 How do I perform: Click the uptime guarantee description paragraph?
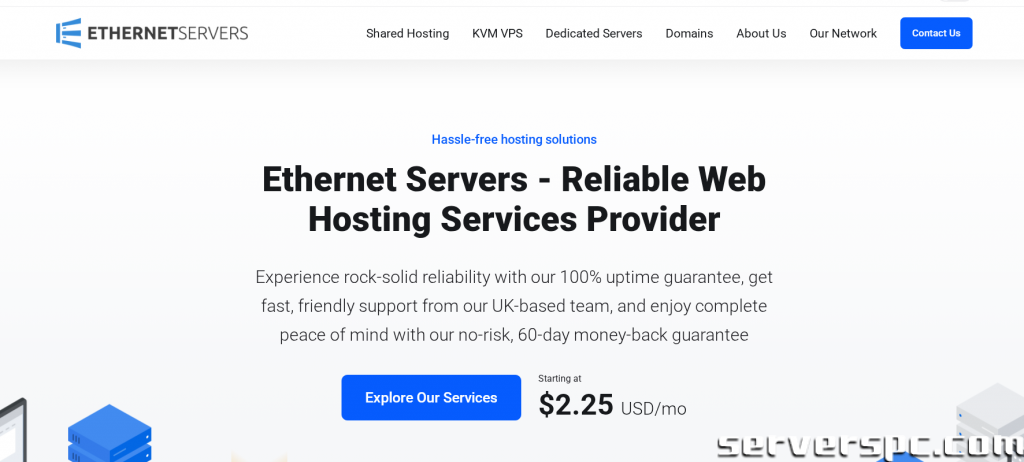click(x=514, y=306)
